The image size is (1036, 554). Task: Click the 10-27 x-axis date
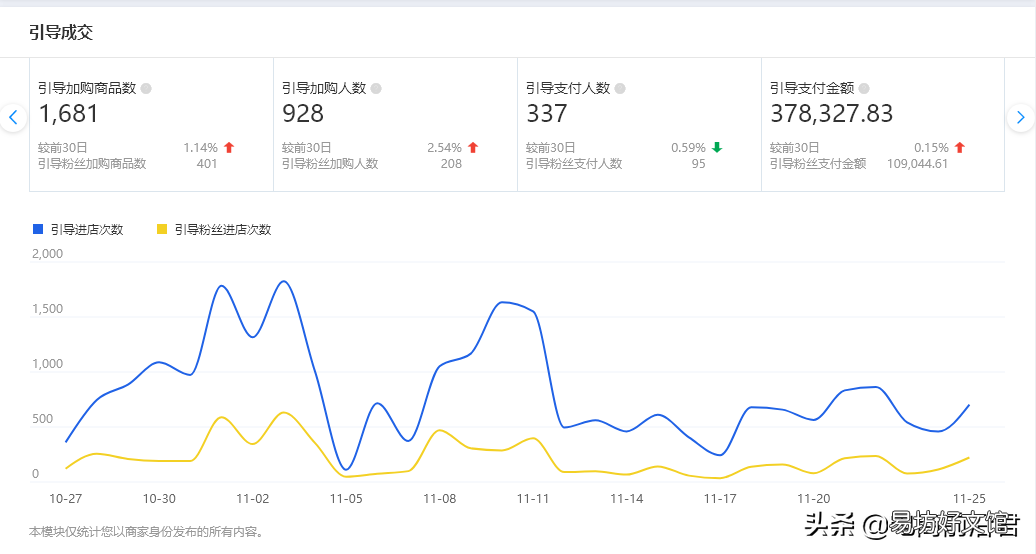pos(65,499)
